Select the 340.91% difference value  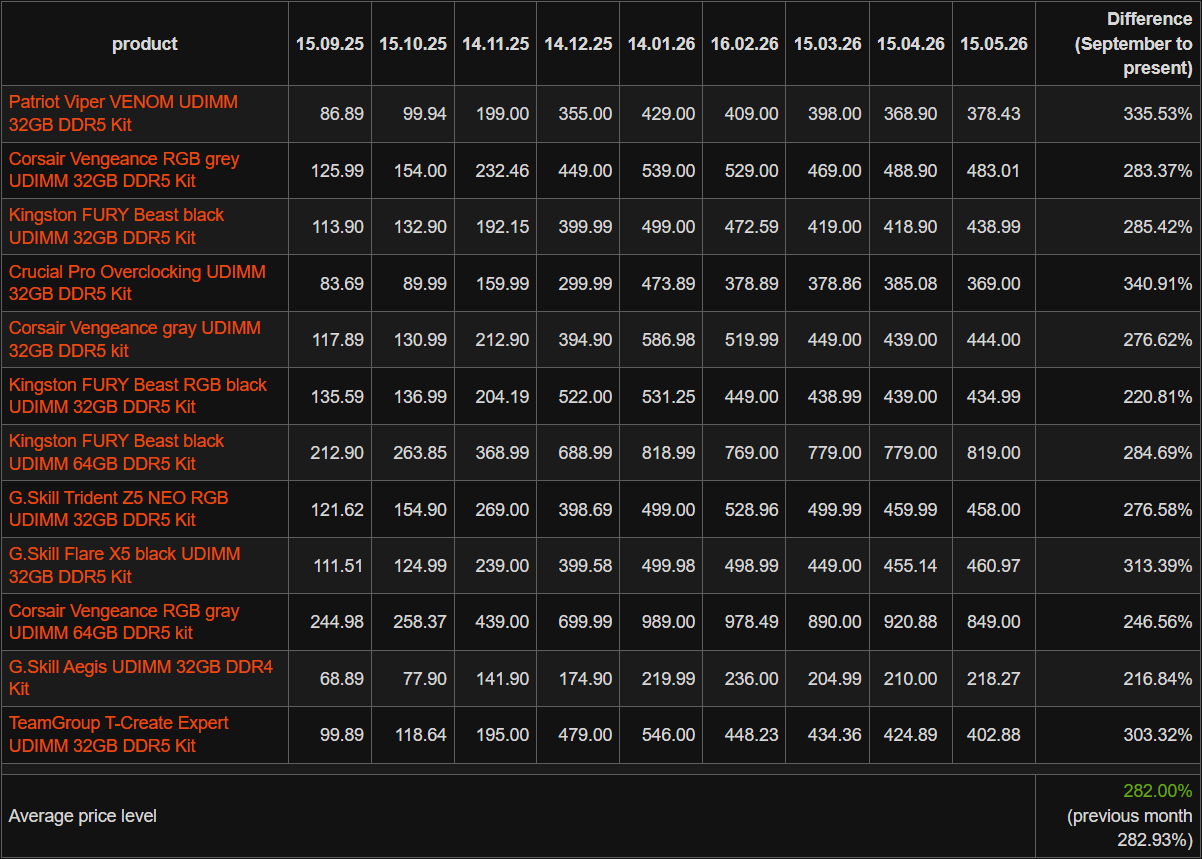point(1158,284)
